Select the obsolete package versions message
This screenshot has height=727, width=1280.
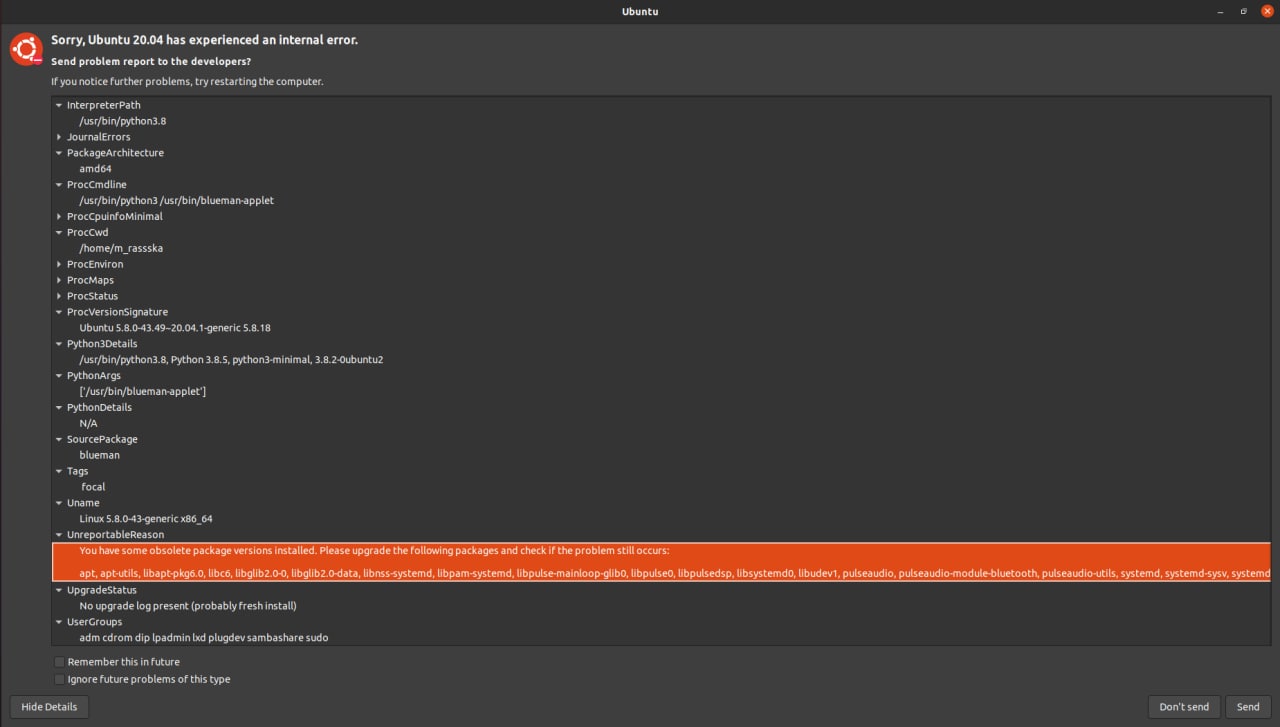[x=661, y=562]
